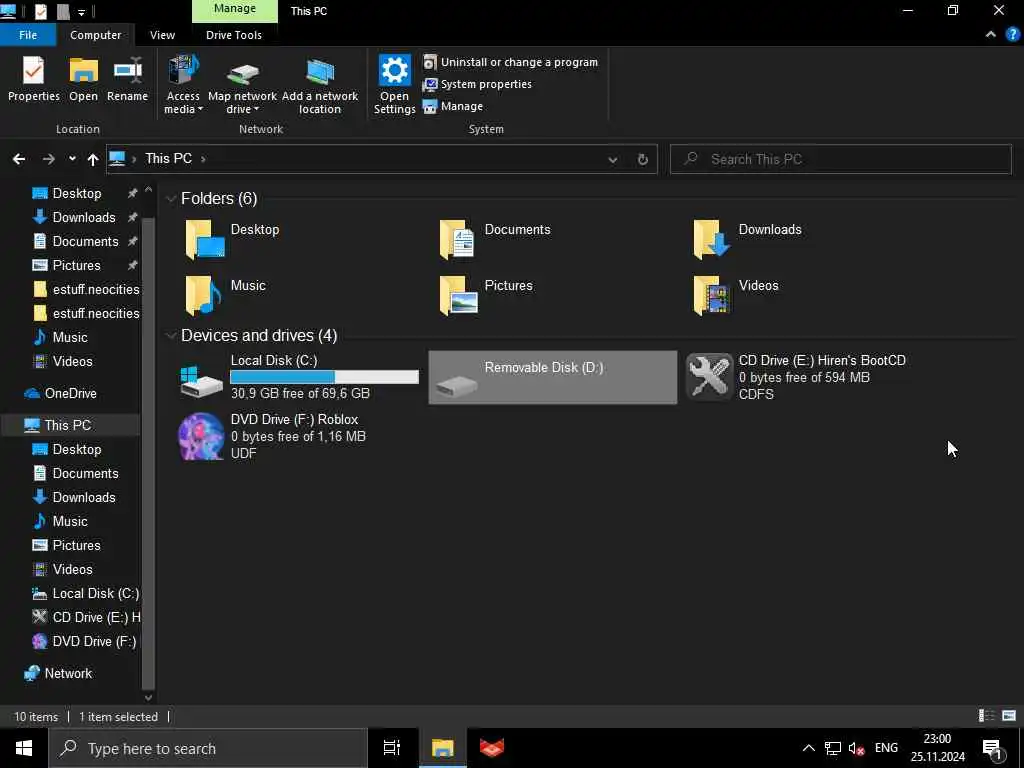Image resolution: width=1024 pixels, height=768 pixels.
Task: Click the Properties ribbon icon
Action: [x=33, y=79]
